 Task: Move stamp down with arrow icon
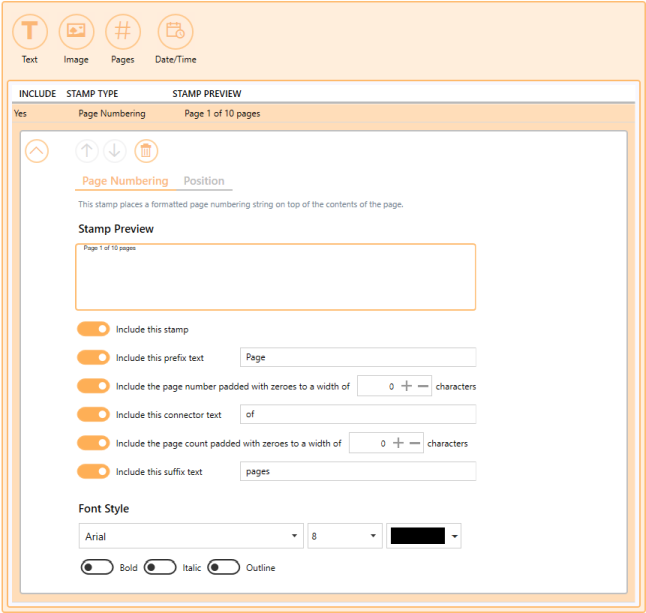click(x=115, y=151)
